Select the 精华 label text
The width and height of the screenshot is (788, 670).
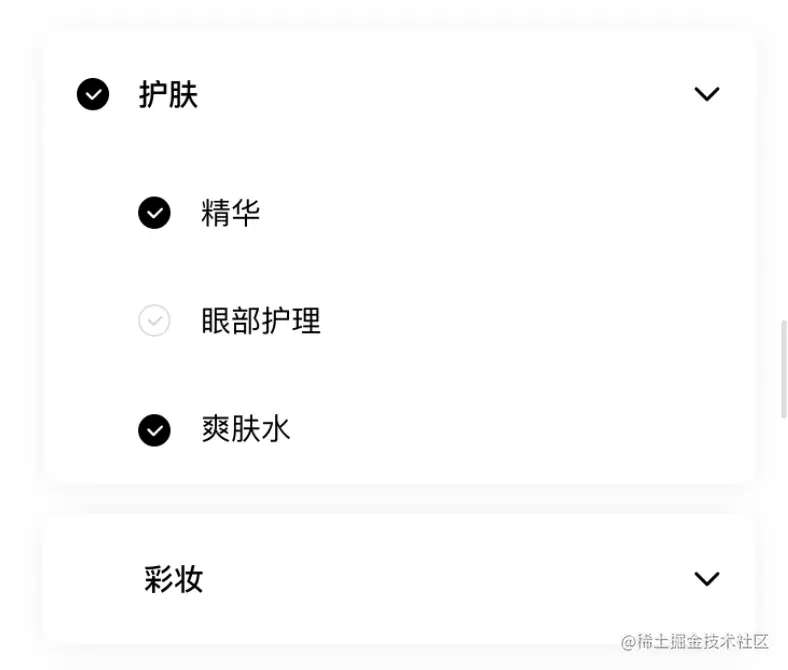231,213
